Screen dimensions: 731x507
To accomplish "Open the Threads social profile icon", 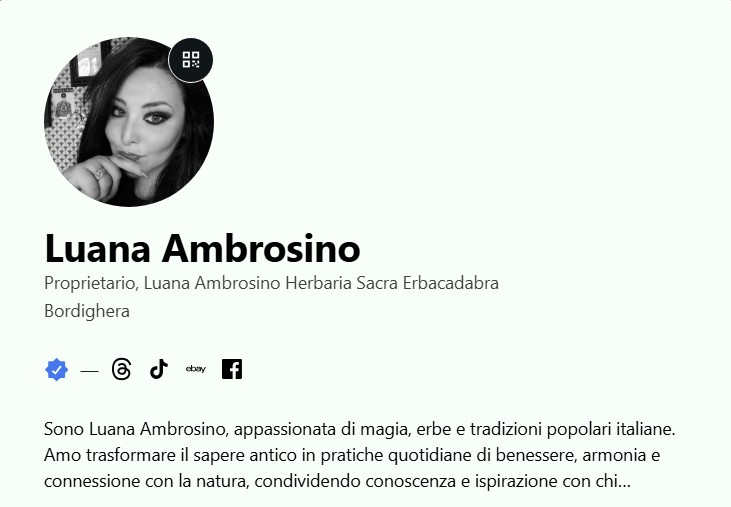I will 122,369.
